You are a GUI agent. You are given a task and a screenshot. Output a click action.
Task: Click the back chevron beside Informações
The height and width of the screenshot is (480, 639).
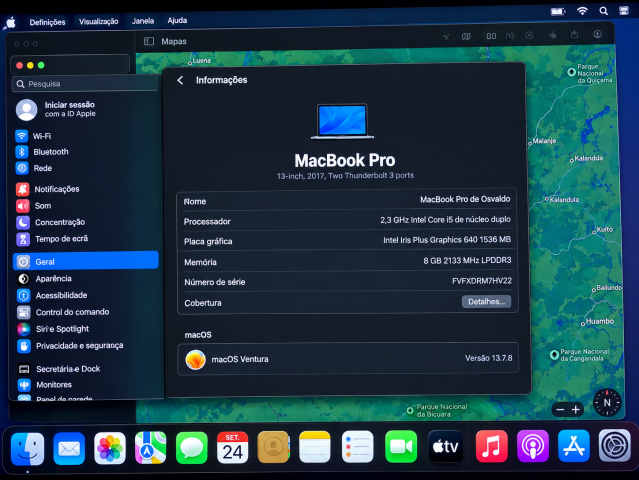tap(180, 80)
